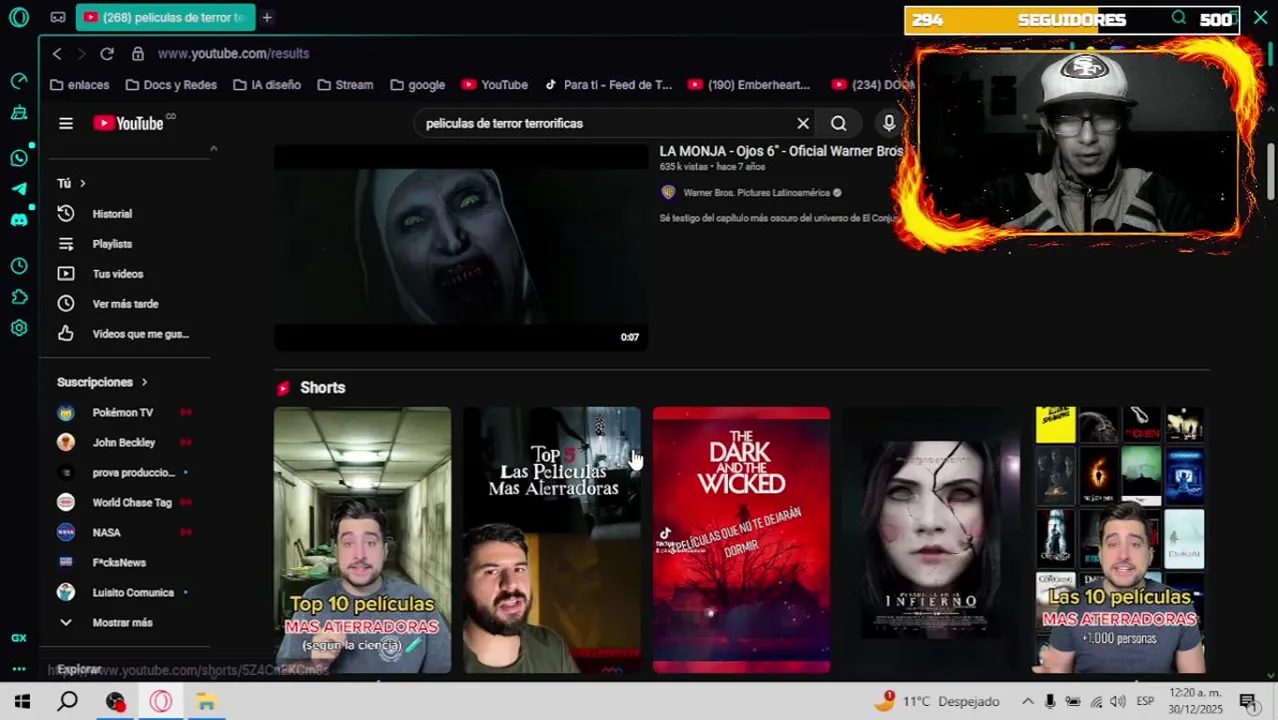Viewport: 1278px width, 720px height.
Task: Submit search with magnifier button
Action: (x=838, y=123)
